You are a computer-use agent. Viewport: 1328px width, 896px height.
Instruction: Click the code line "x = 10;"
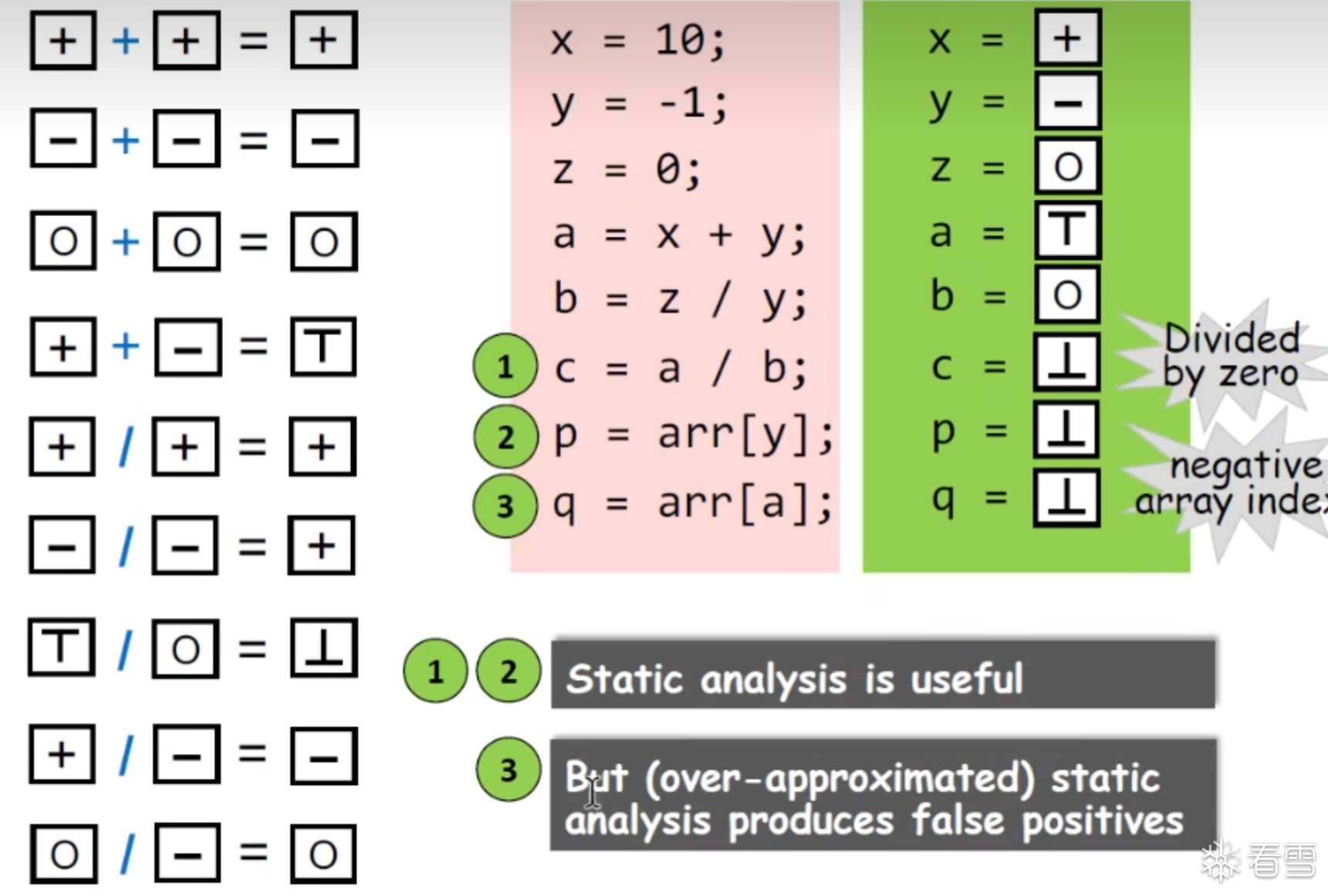click(x=637, y=39)
